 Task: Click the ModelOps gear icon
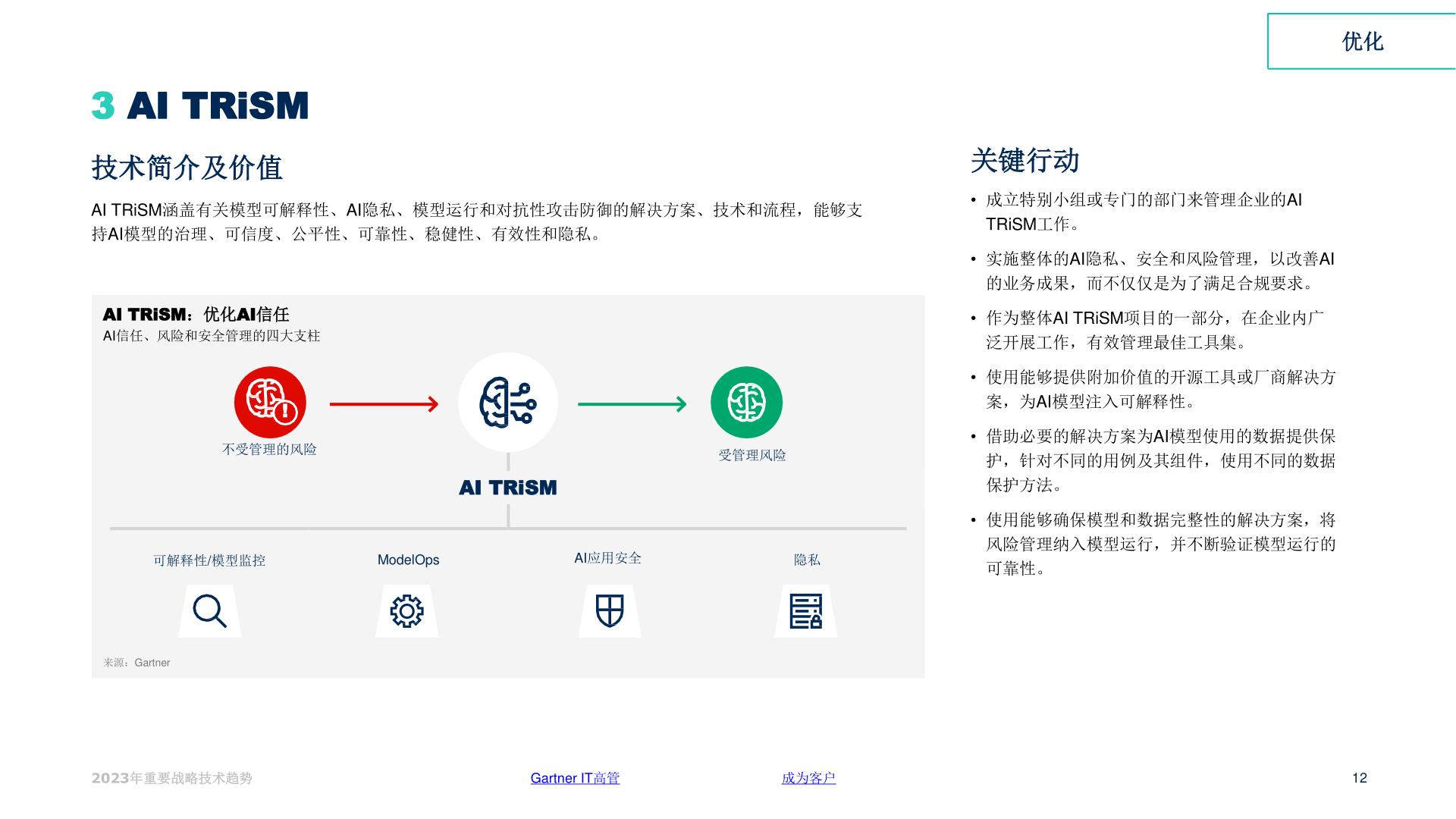pyautogui.click(x=407, y=611)
